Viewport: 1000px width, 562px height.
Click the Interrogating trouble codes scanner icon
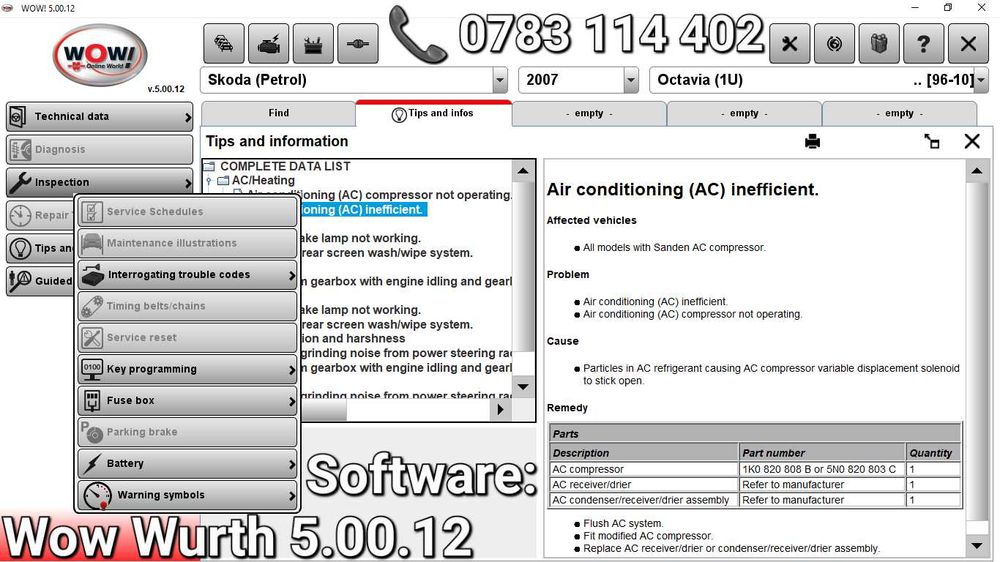93,275
